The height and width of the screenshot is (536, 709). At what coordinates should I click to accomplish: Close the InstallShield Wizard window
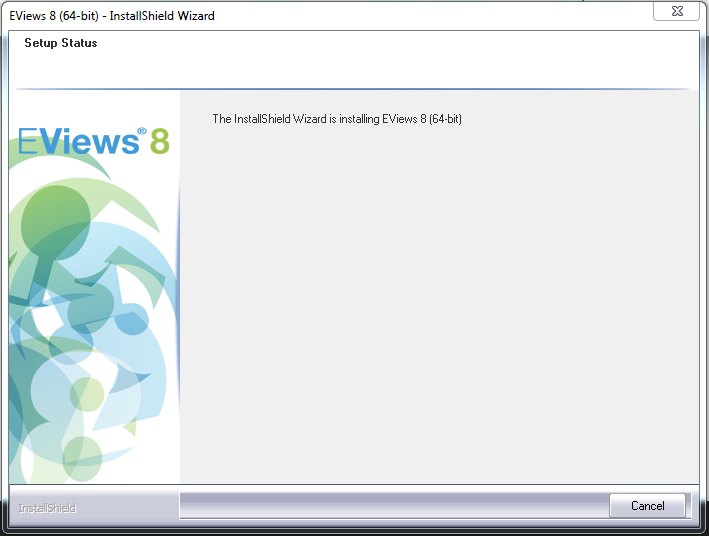(x=676, y=11)
